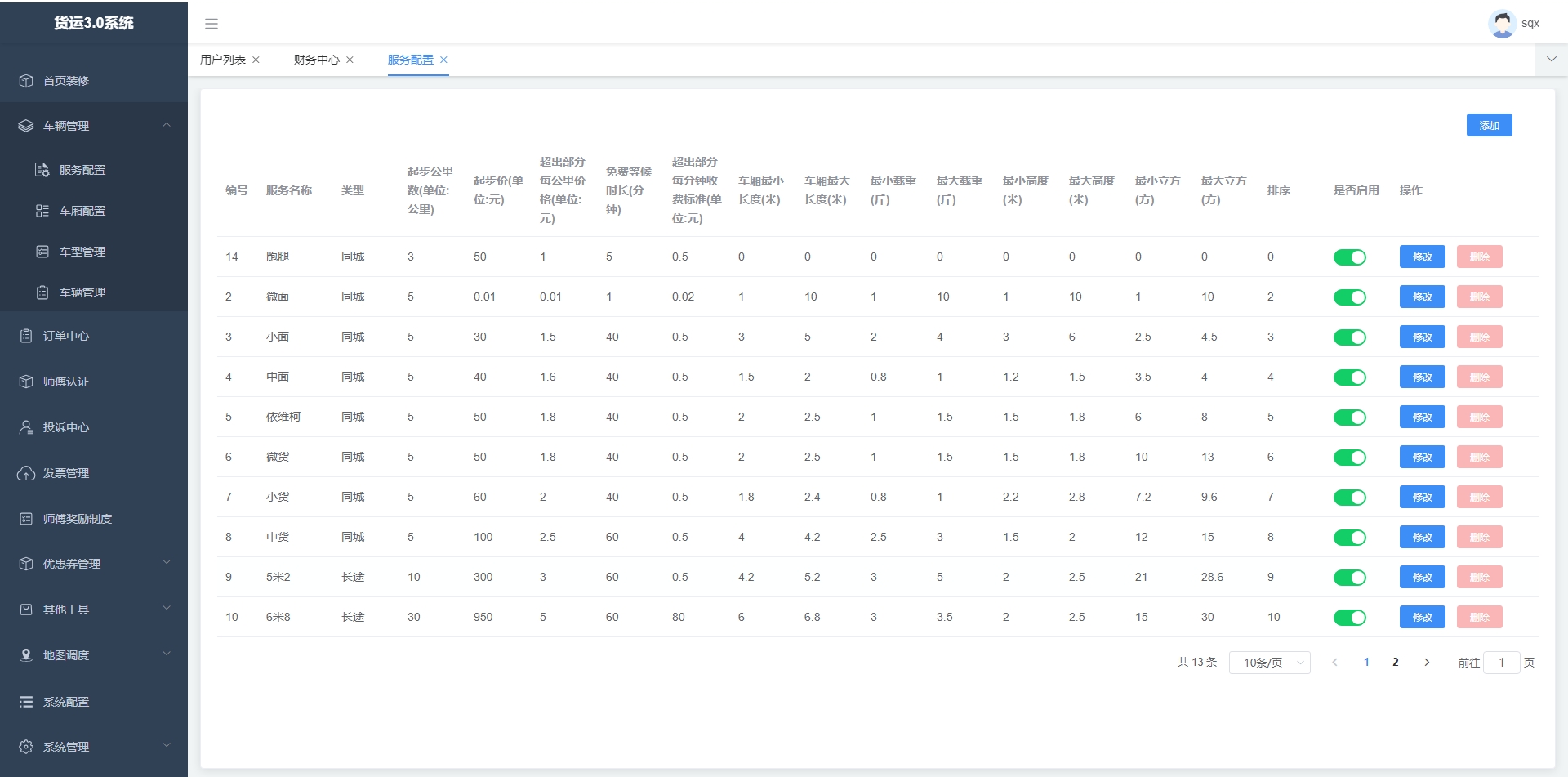
Task: Expand the 地图调度 menu chevron
Action: pos(167,654)
